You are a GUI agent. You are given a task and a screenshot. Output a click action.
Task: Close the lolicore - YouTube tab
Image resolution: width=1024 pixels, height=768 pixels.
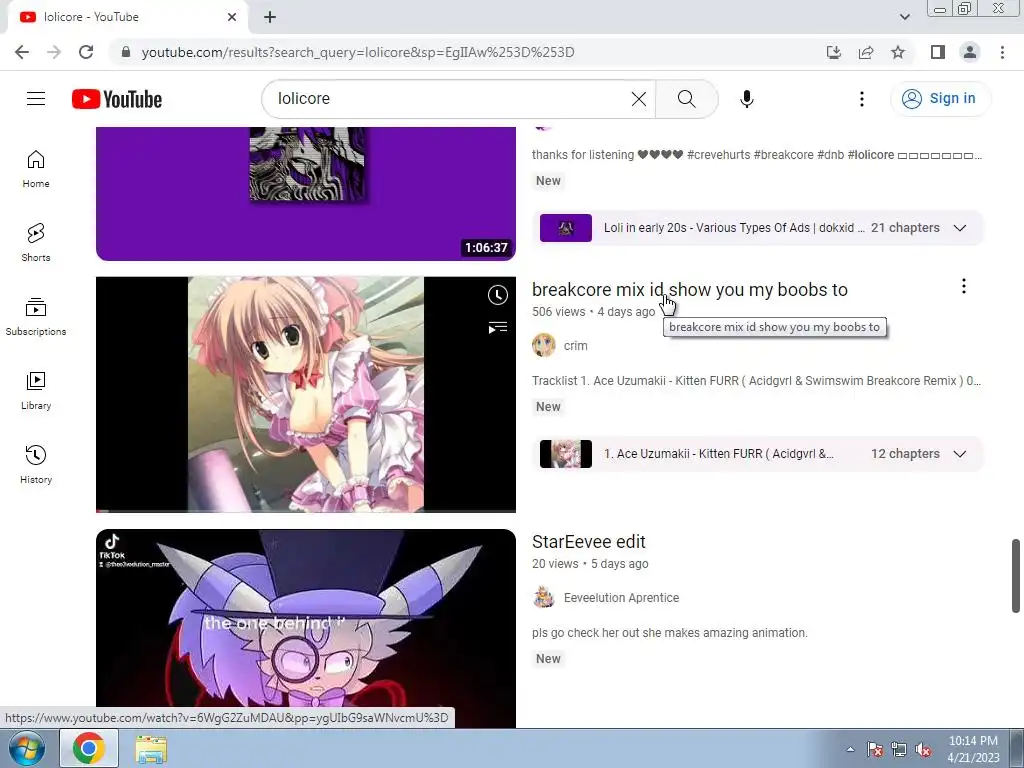click(232, 17)
